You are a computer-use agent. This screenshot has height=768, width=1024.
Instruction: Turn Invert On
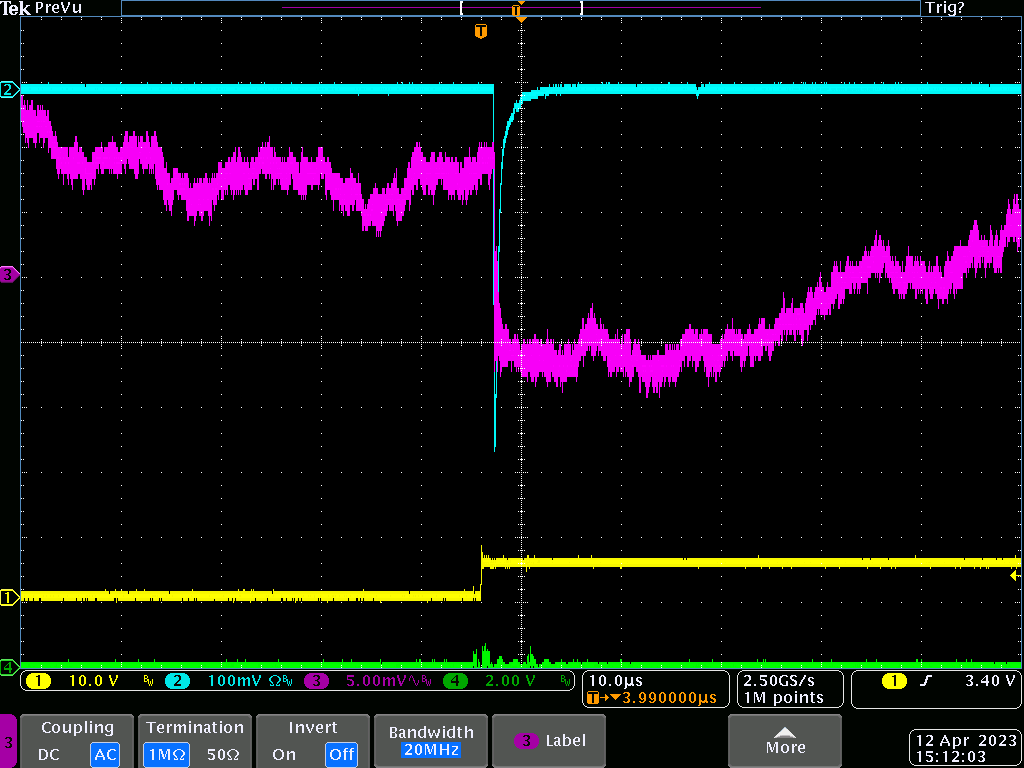(284, 754)
